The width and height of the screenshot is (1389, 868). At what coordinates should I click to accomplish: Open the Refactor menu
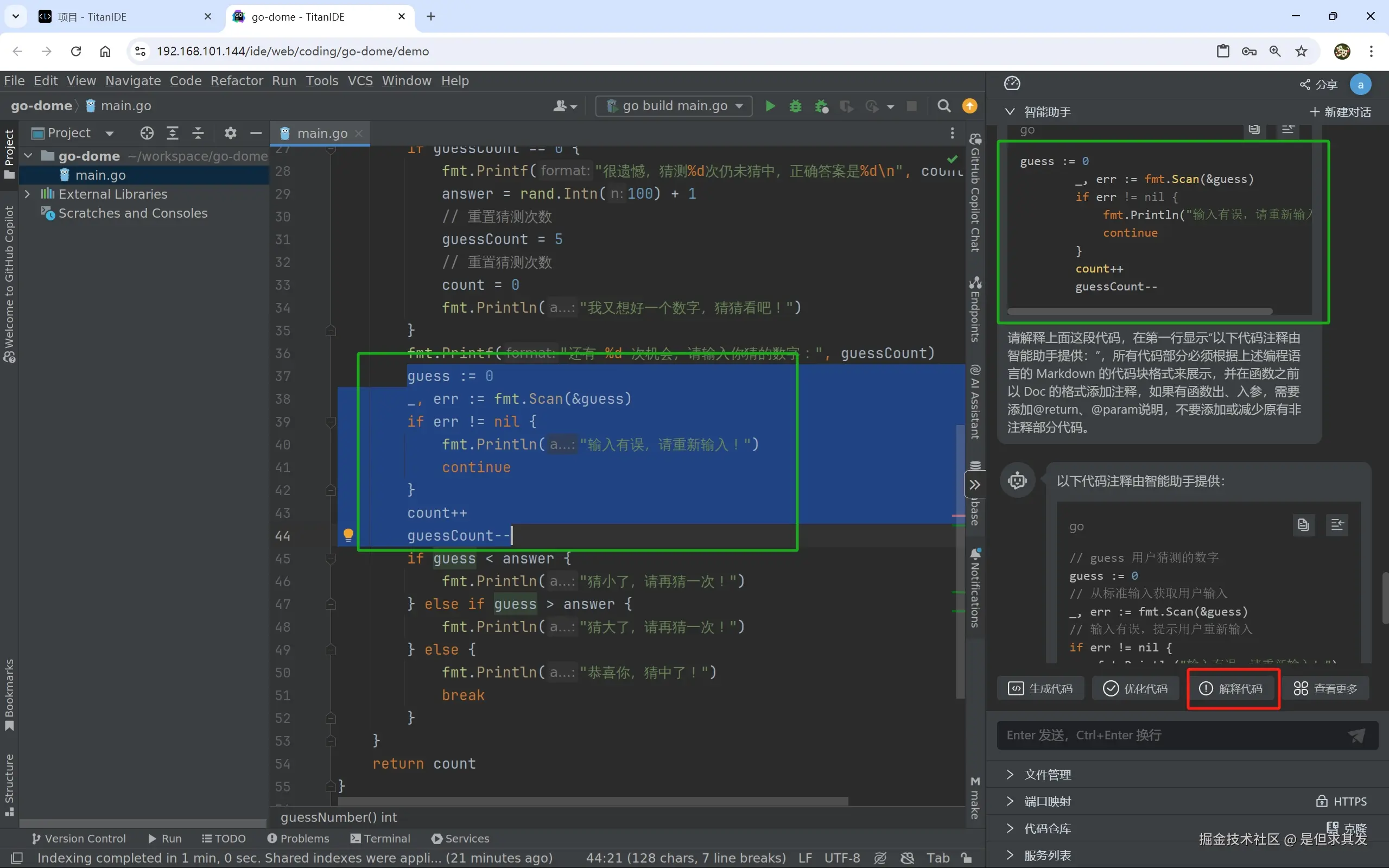(237, 81)
